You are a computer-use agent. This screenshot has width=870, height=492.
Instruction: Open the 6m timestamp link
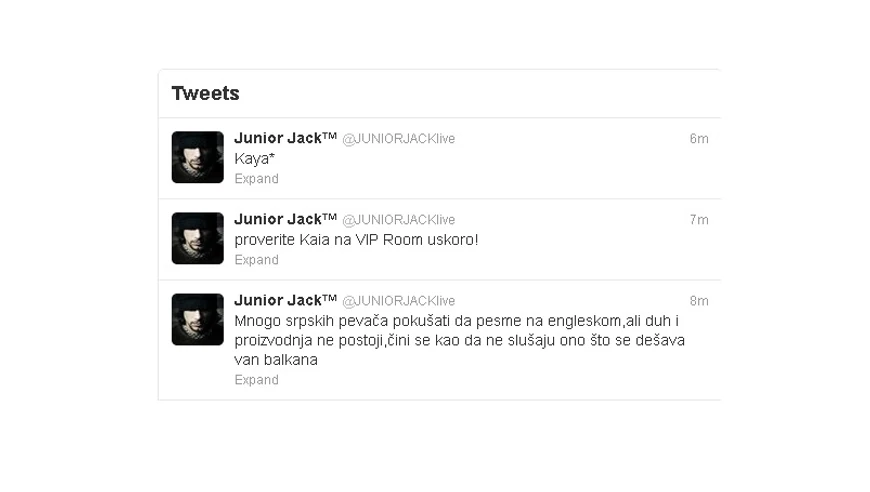pyautogui.click(x=699, y=139)
